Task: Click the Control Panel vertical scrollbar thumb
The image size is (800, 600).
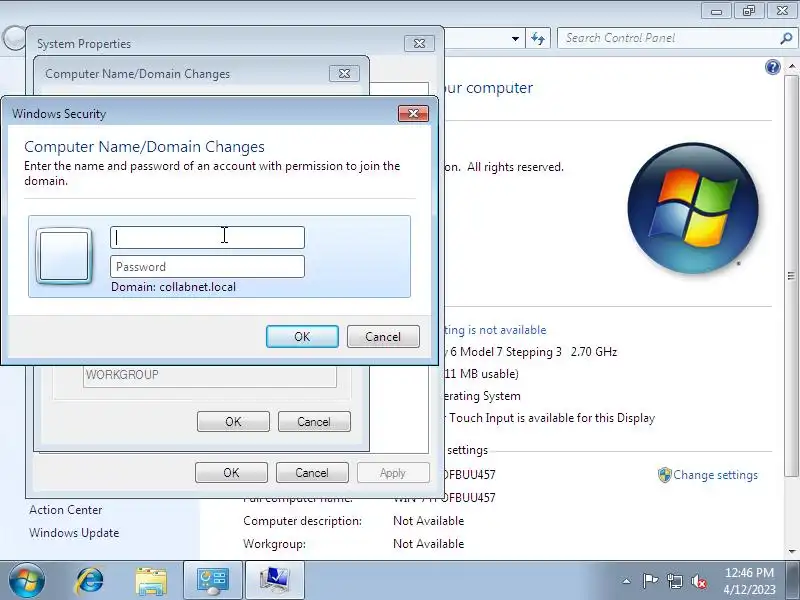Action: tap(791, 276)
